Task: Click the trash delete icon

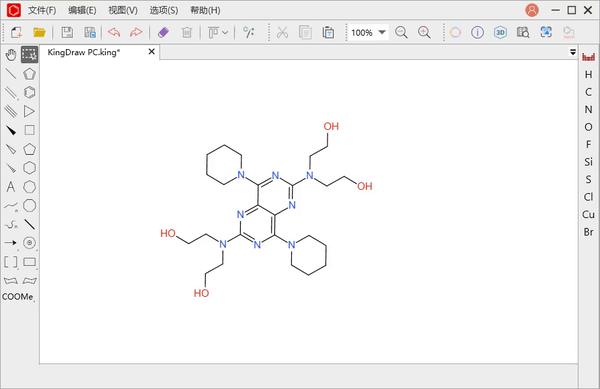Action: point(187,33)
